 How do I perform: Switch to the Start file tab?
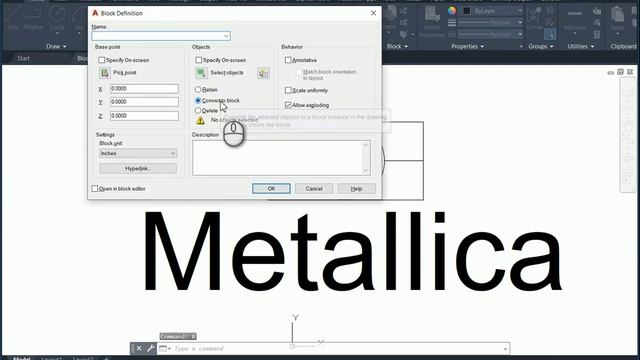point(23,58)
